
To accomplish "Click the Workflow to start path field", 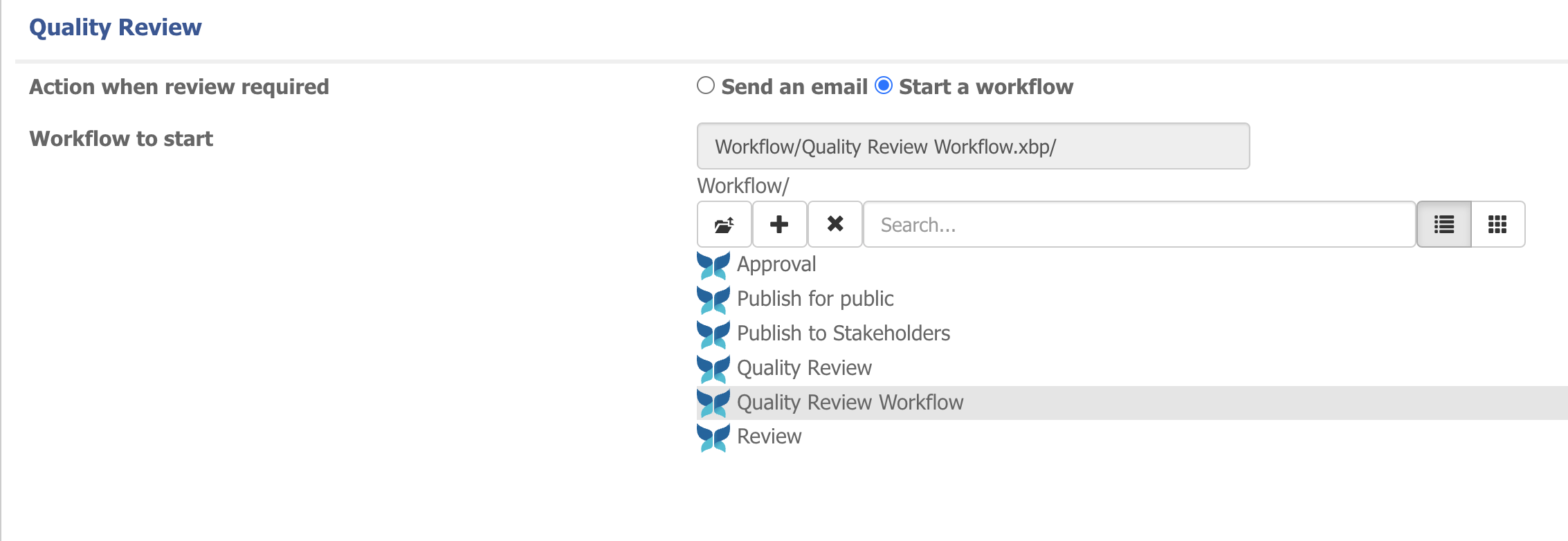I will (x=973, y=147).
